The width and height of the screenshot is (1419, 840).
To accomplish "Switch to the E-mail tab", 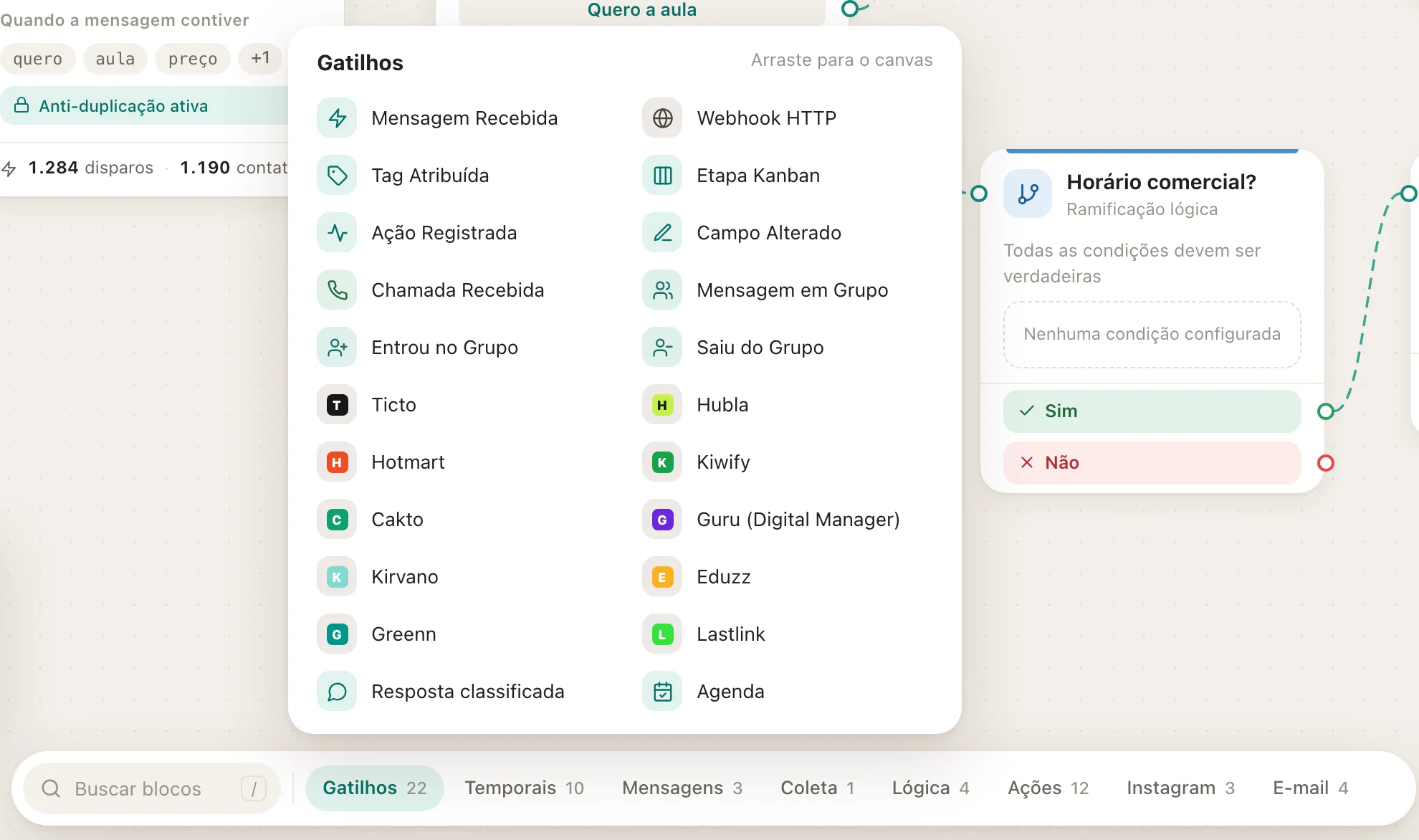I will (1311, 788).
